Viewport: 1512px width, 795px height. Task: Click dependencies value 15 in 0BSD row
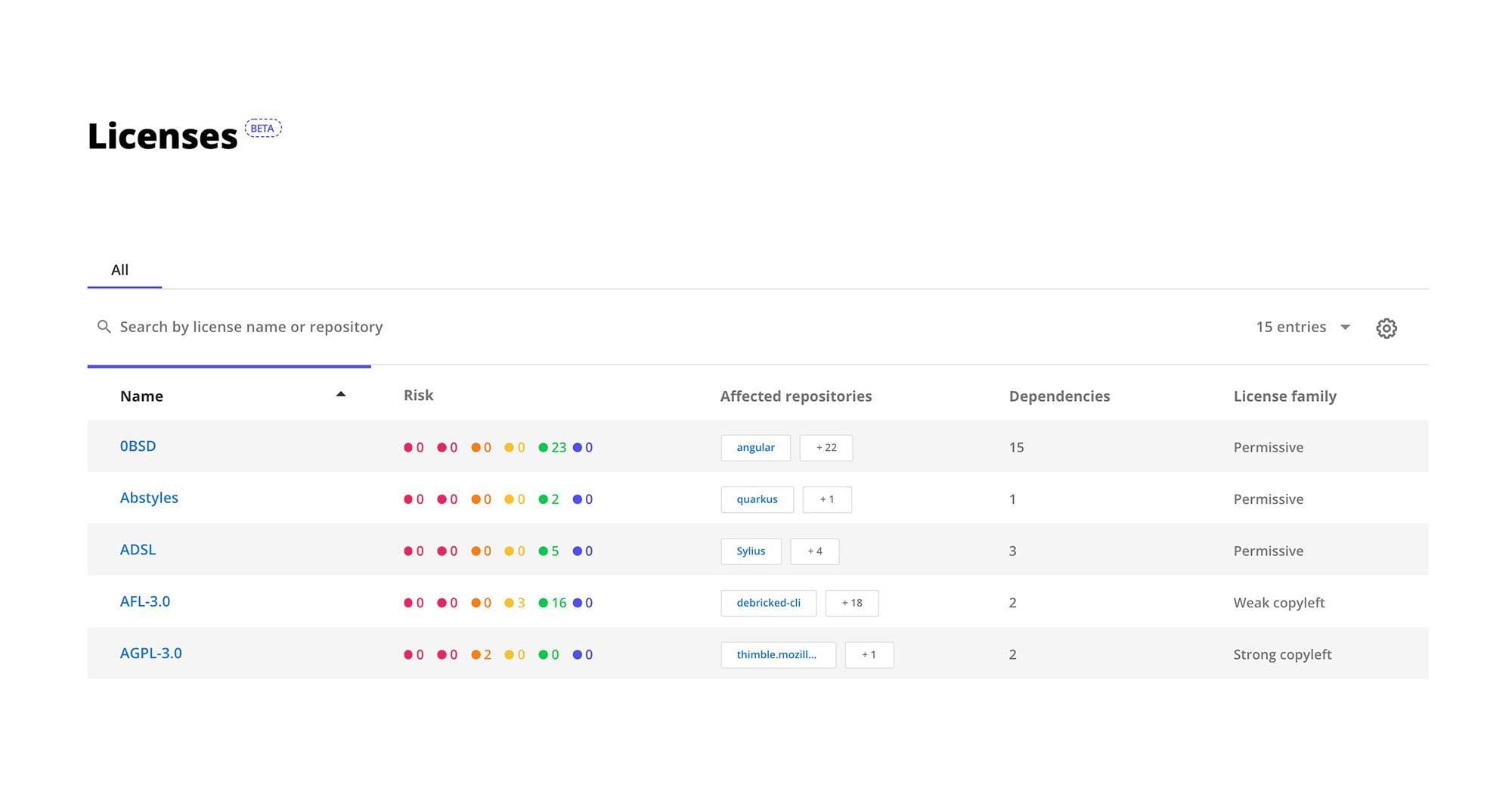pos(1016,448)
